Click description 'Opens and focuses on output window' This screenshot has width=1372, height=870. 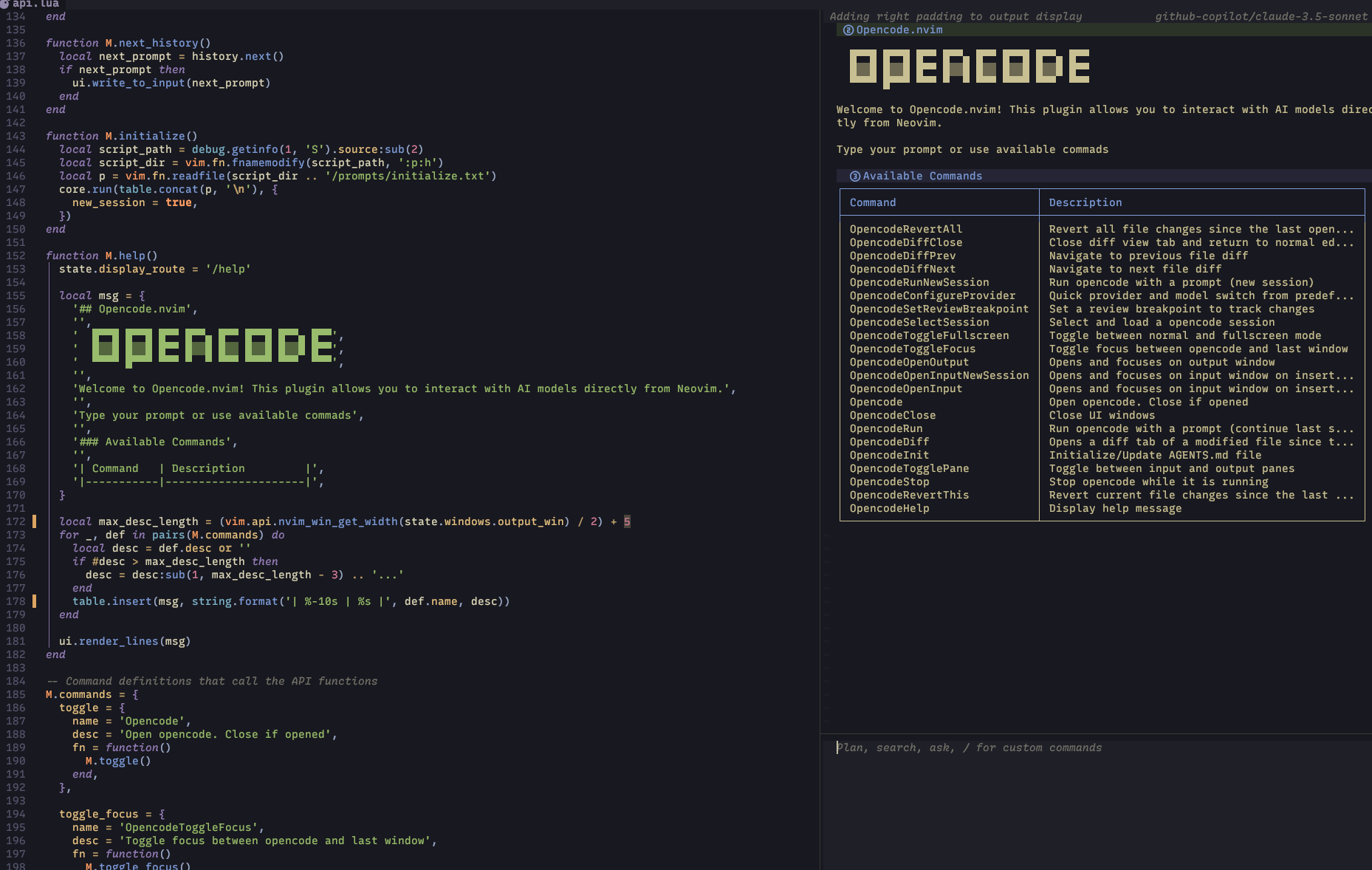(x=1162, y=362)
